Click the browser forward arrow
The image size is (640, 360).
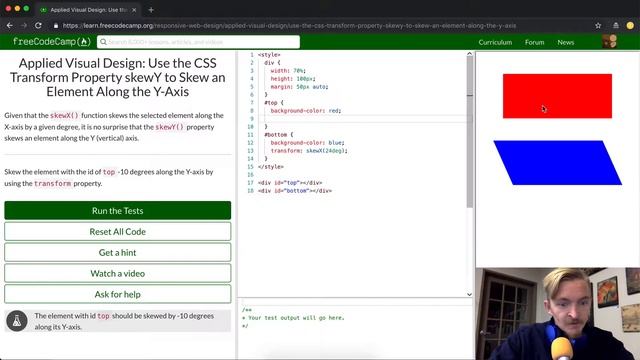coord(24,26)
